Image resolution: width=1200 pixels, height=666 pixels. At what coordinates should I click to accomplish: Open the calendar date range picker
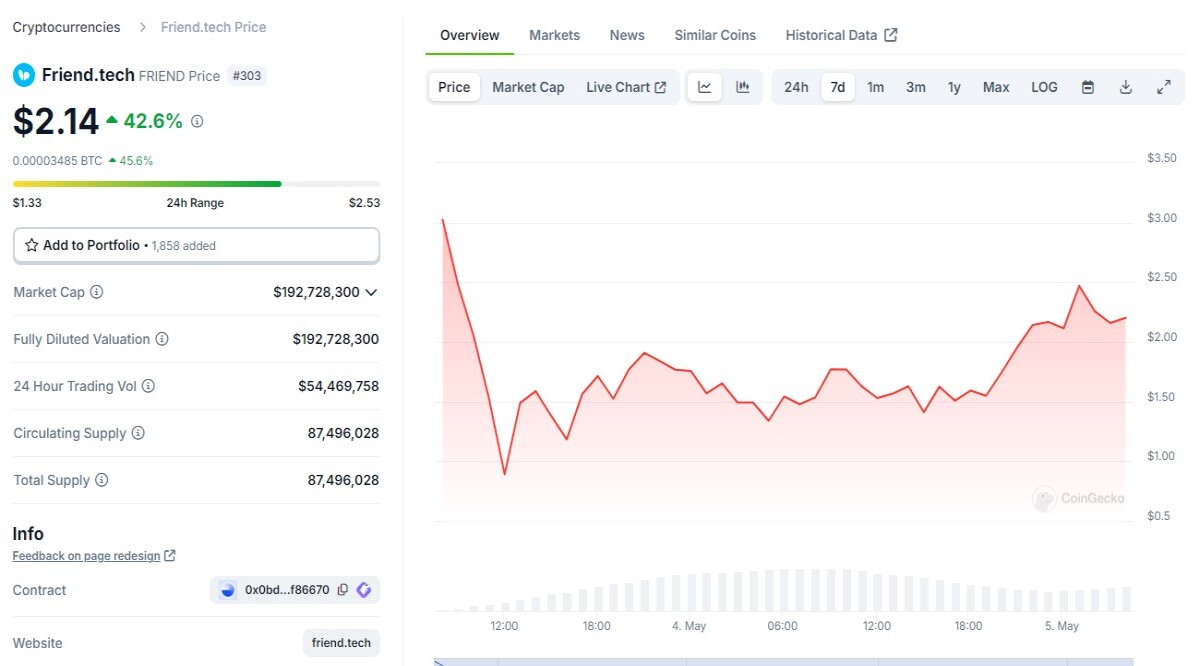point(1088,87)
